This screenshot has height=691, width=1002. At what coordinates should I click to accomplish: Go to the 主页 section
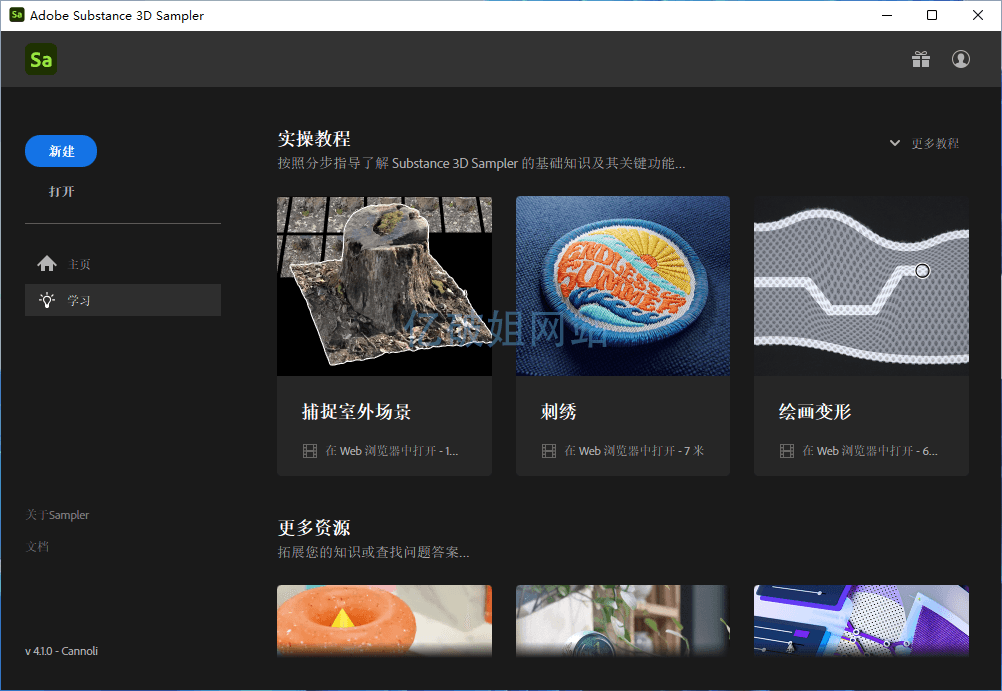click(123, 263)
